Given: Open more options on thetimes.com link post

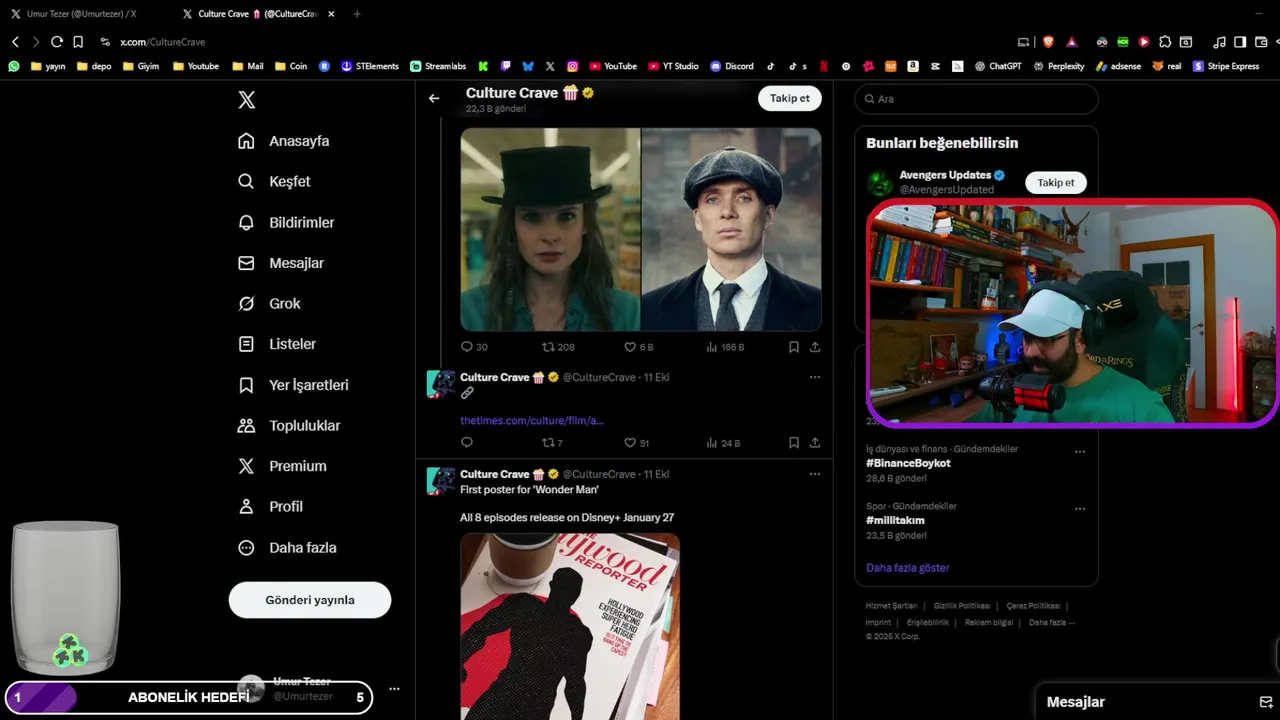Looking at the screenshot, I should coord(815,377).
